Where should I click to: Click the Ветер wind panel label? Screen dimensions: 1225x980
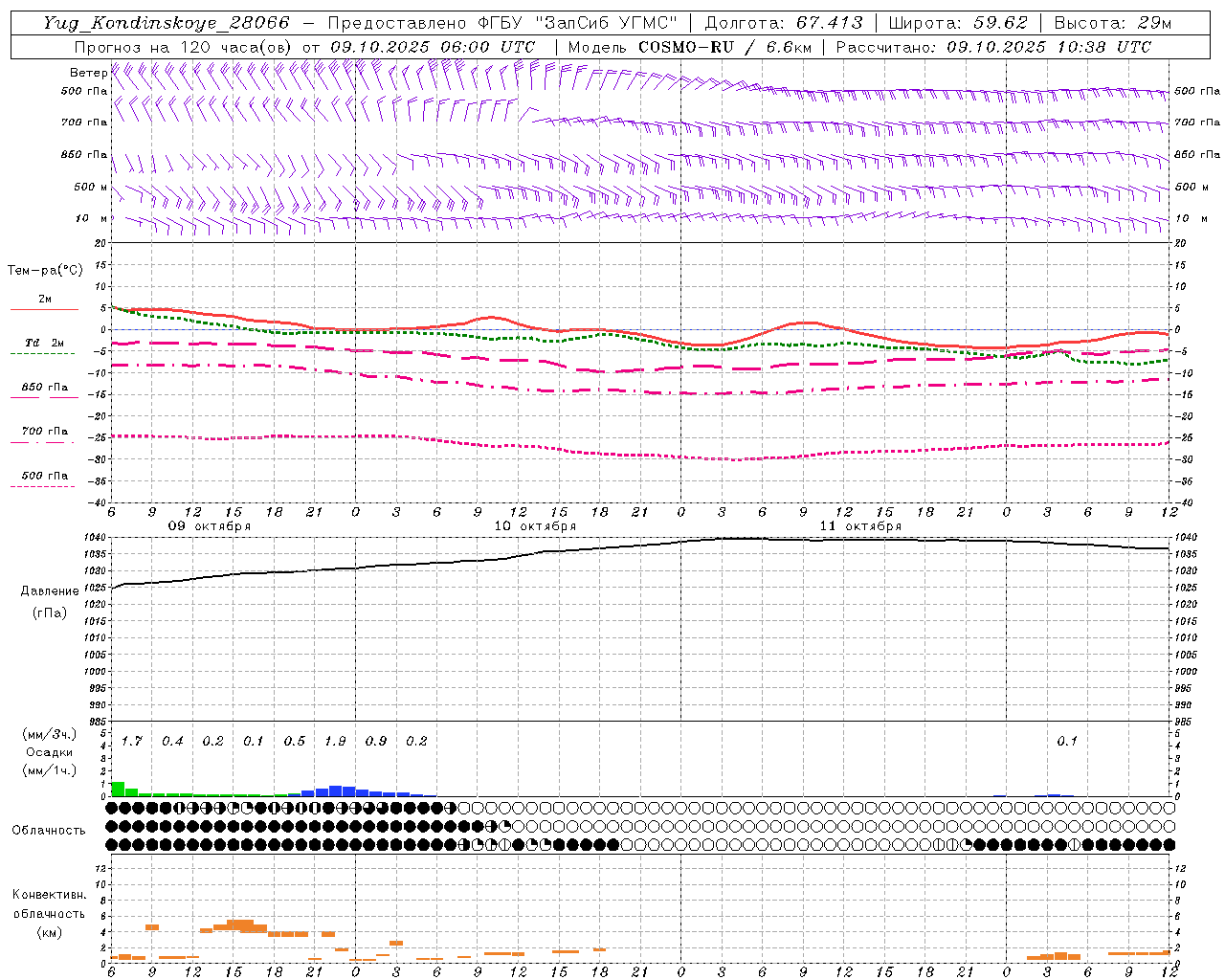[x=88, y=73]
